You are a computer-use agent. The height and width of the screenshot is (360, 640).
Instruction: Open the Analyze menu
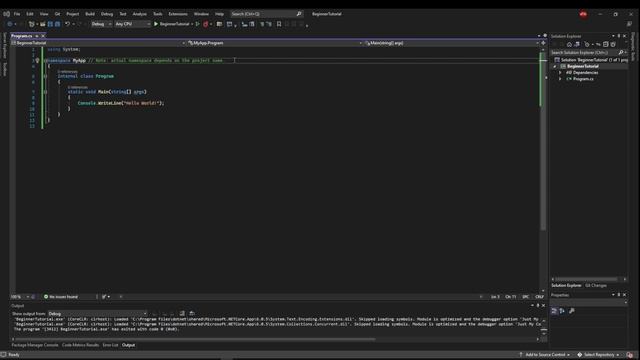[139, 14]
